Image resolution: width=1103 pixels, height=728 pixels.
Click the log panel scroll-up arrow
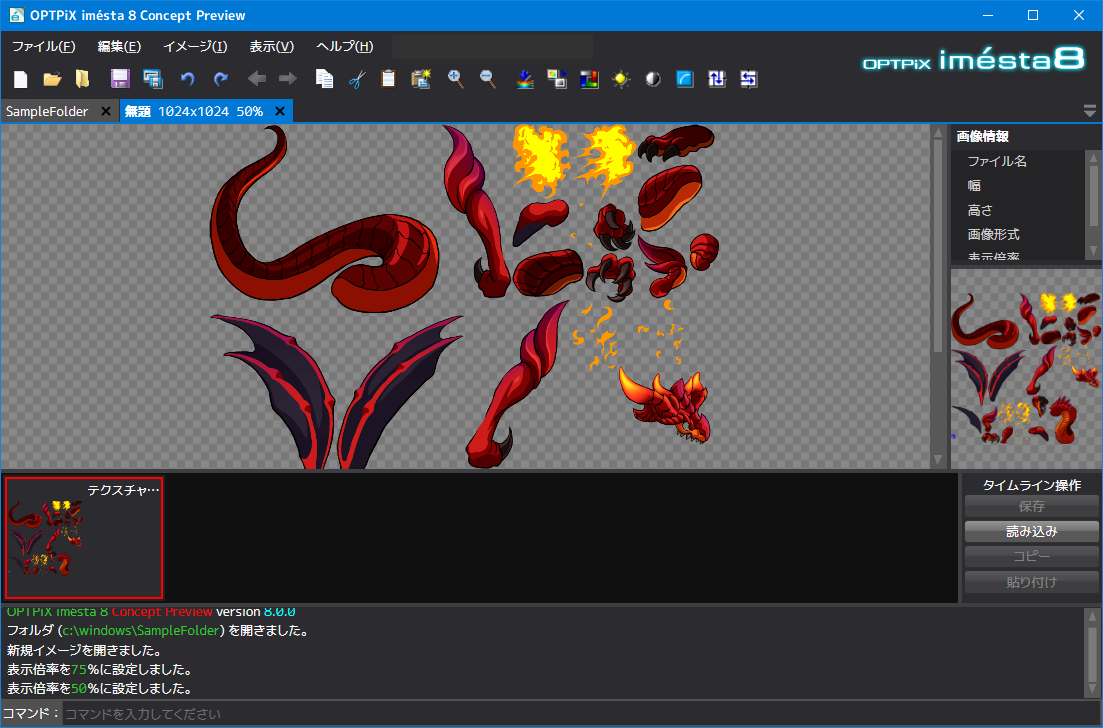tap(1093, 615)
